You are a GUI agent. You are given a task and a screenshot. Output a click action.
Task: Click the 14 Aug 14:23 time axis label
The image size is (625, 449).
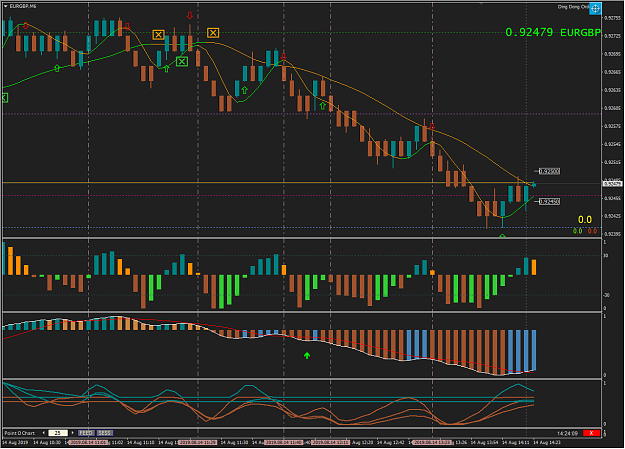point(547,442)
